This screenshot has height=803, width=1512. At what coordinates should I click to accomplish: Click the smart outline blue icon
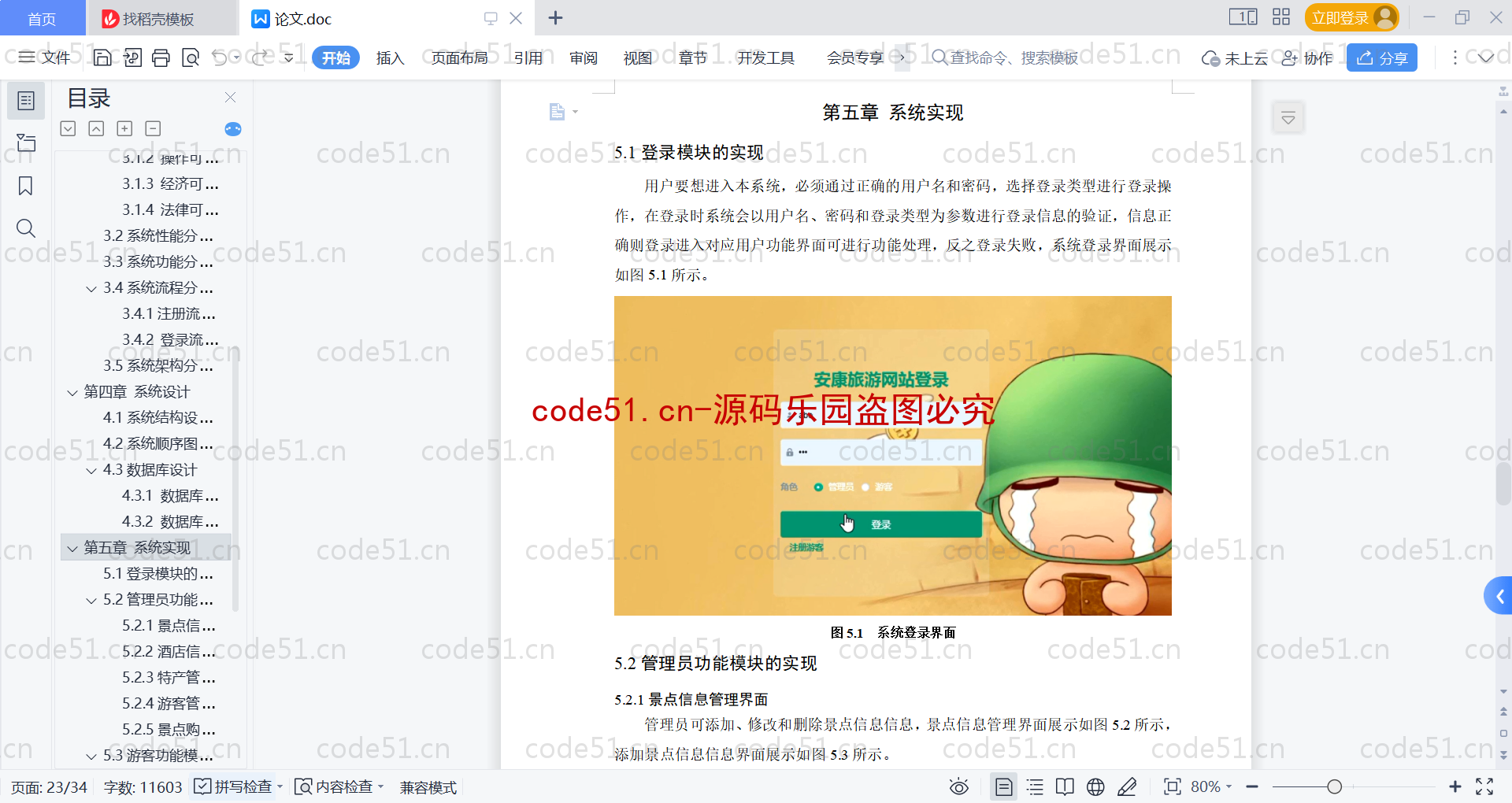click(x=233, y=129)
